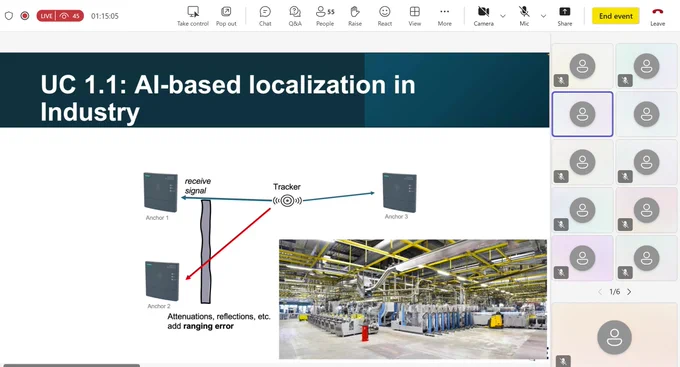
Task: Show the People list
Action: (x=325, y=16)
